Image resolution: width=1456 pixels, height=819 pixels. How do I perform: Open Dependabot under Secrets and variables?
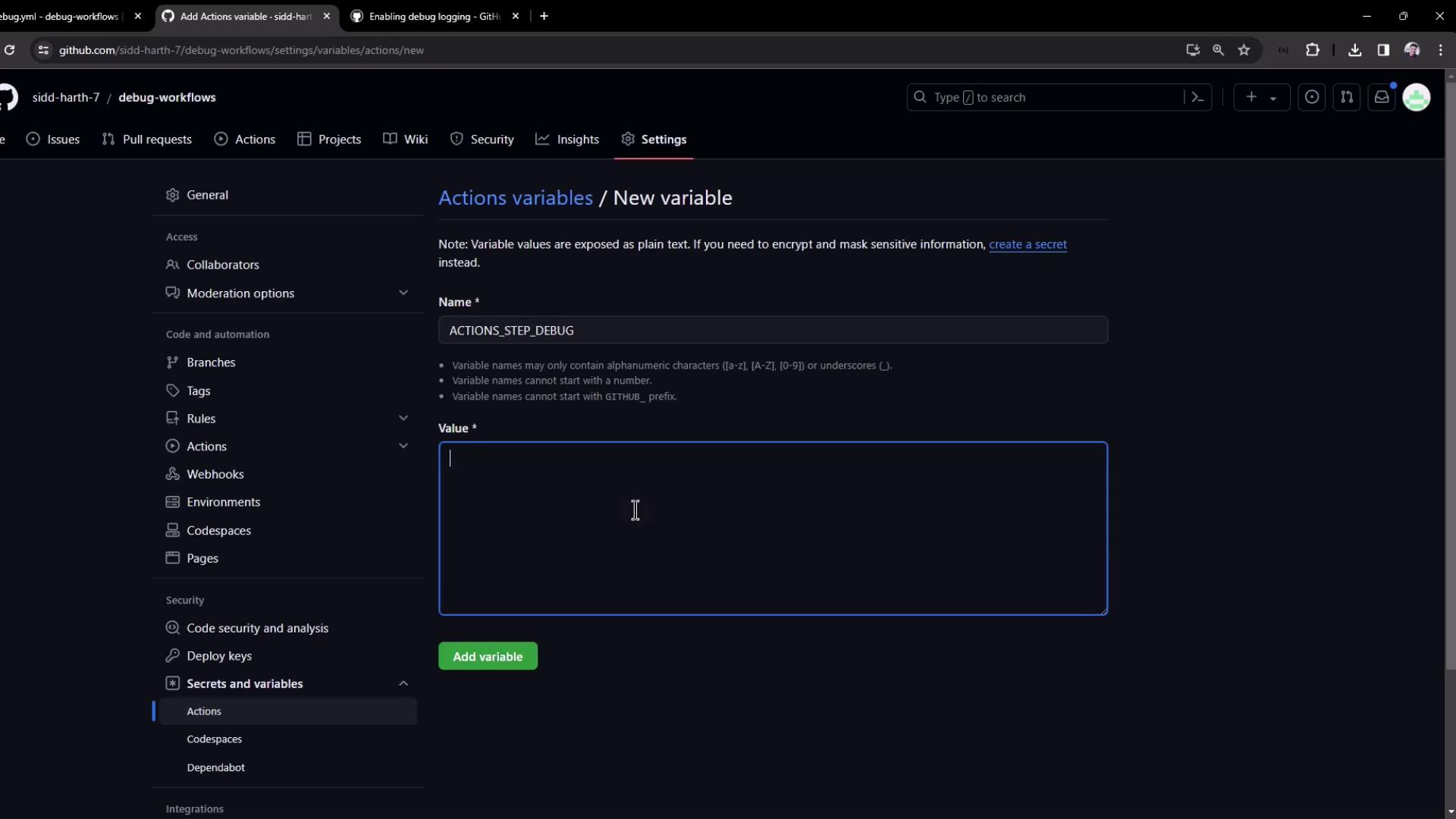click(216, 767)
